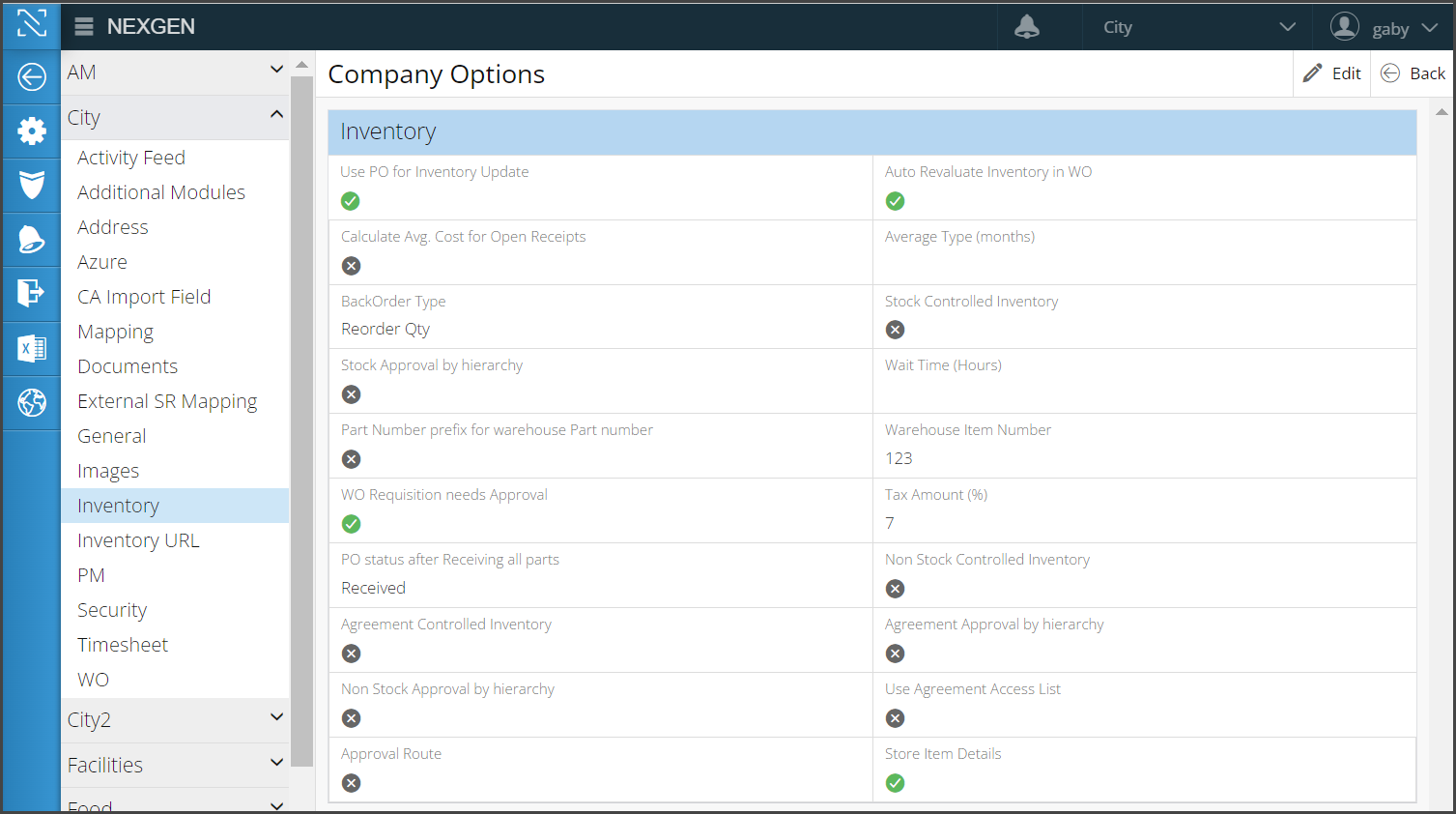Click the back arrow sidebar icon
The height and width of the screenshot is (814, 1456).
[x=31, y=76]
